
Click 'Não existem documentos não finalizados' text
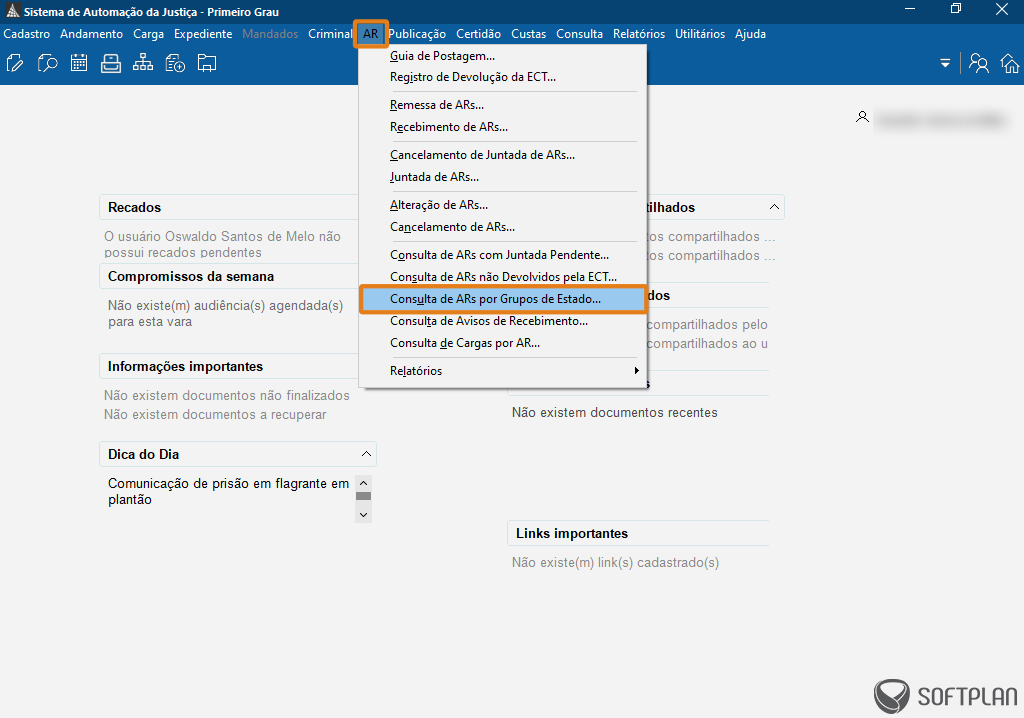(x=227, y=396)
